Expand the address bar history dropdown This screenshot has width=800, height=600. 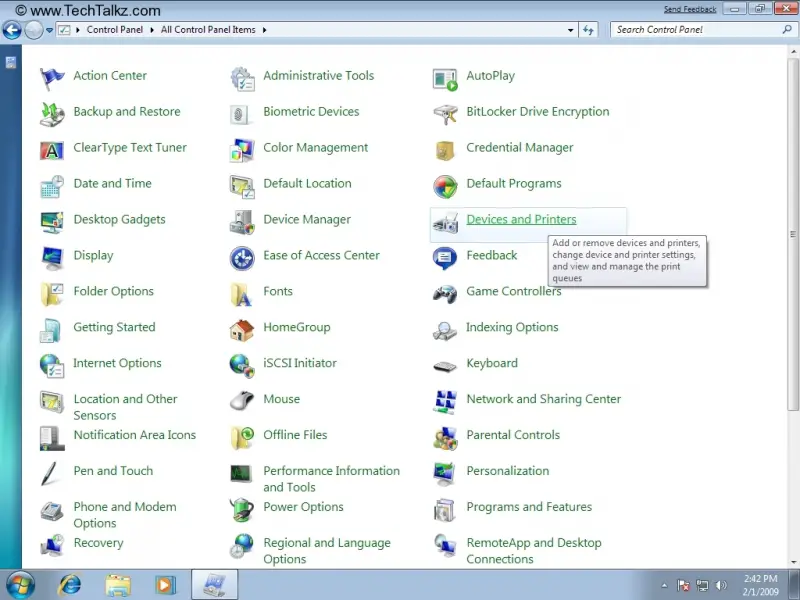pos(570,30)
